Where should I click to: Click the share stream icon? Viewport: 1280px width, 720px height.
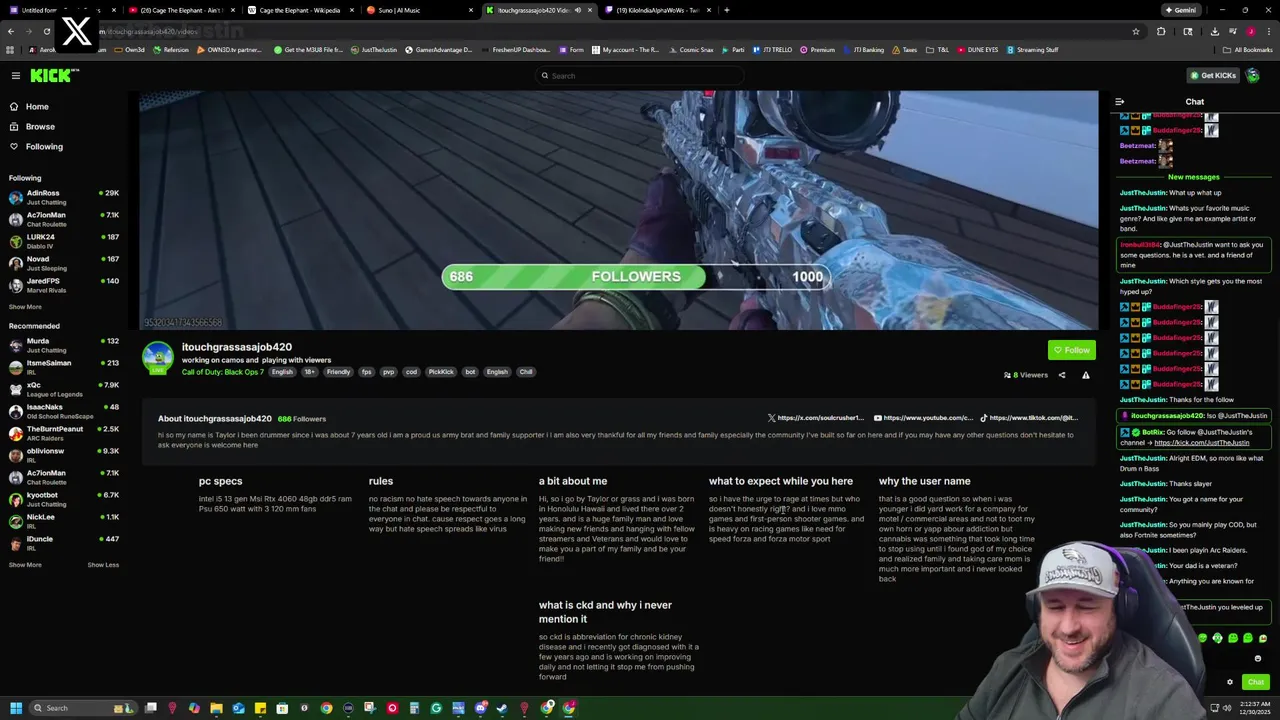1062,375
